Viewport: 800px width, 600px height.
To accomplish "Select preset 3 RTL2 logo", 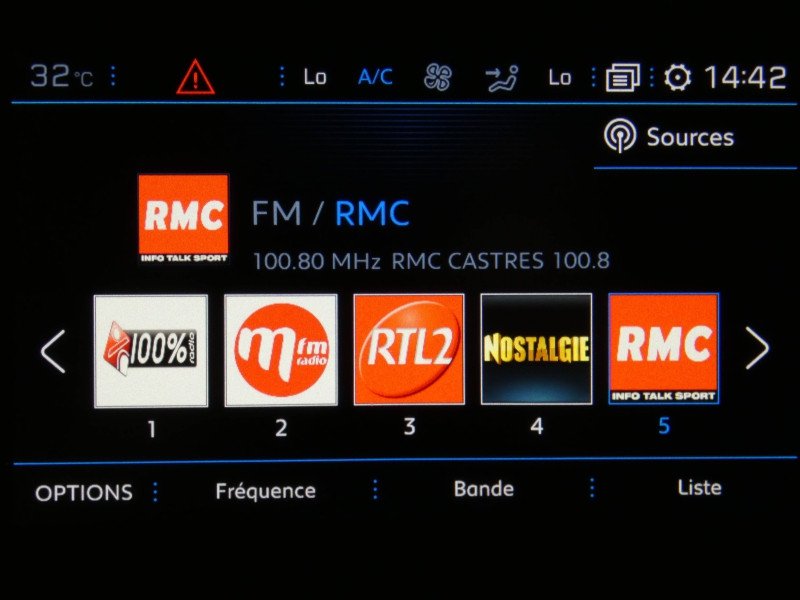I will pyautogui.click(x=409, y=349).
